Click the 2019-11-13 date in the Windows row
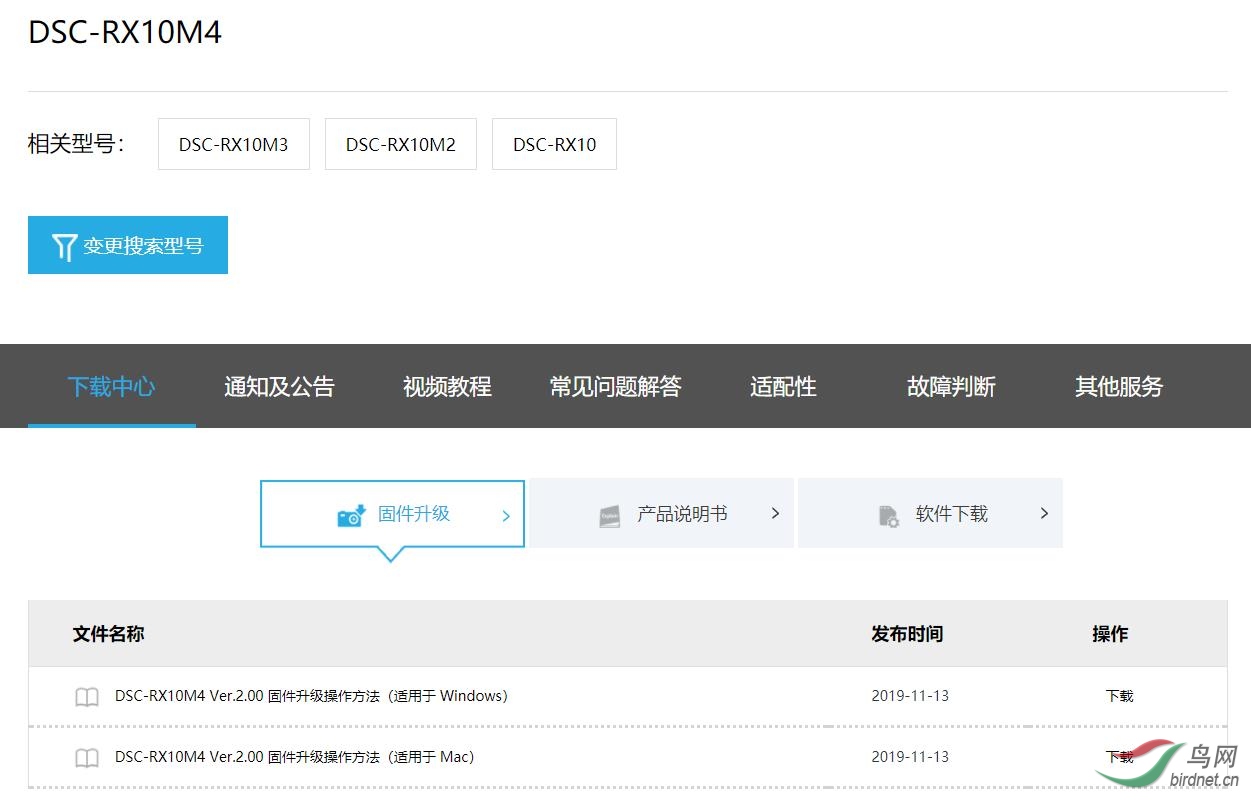Viewport: 1251px width, 805px height. click(x=910, y=696)
